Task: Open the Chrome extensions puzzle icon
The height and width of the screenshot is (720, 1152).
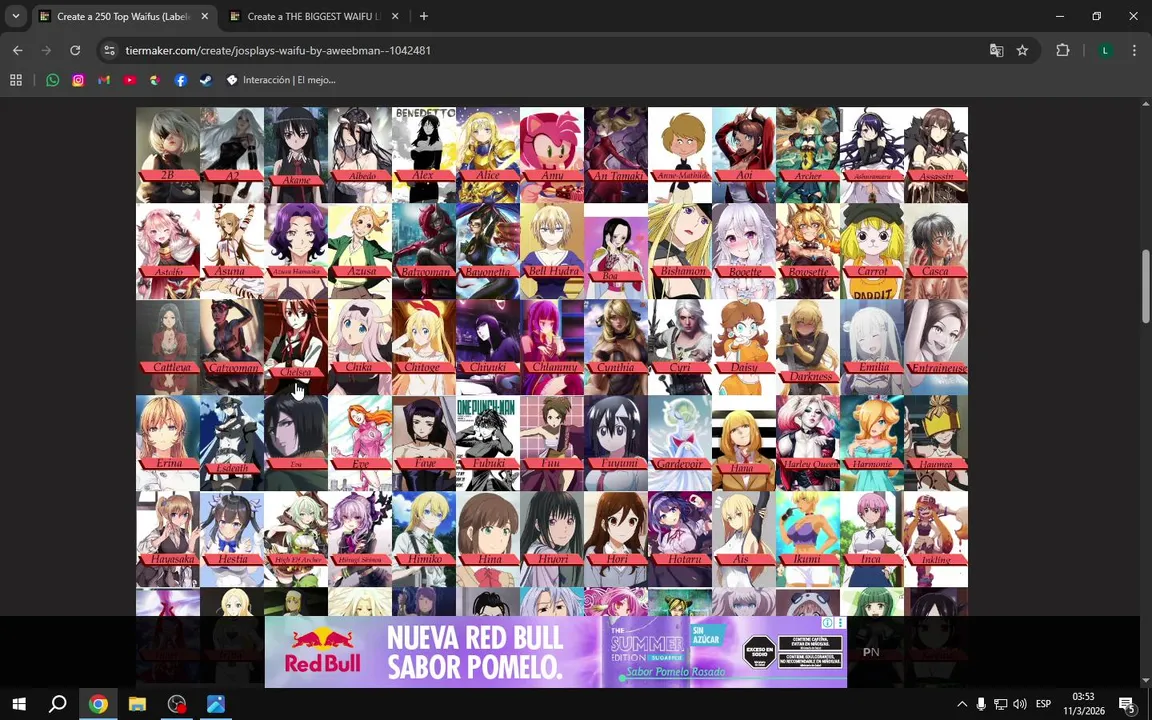Action: pyautogui.click(x=1062, y=51)
